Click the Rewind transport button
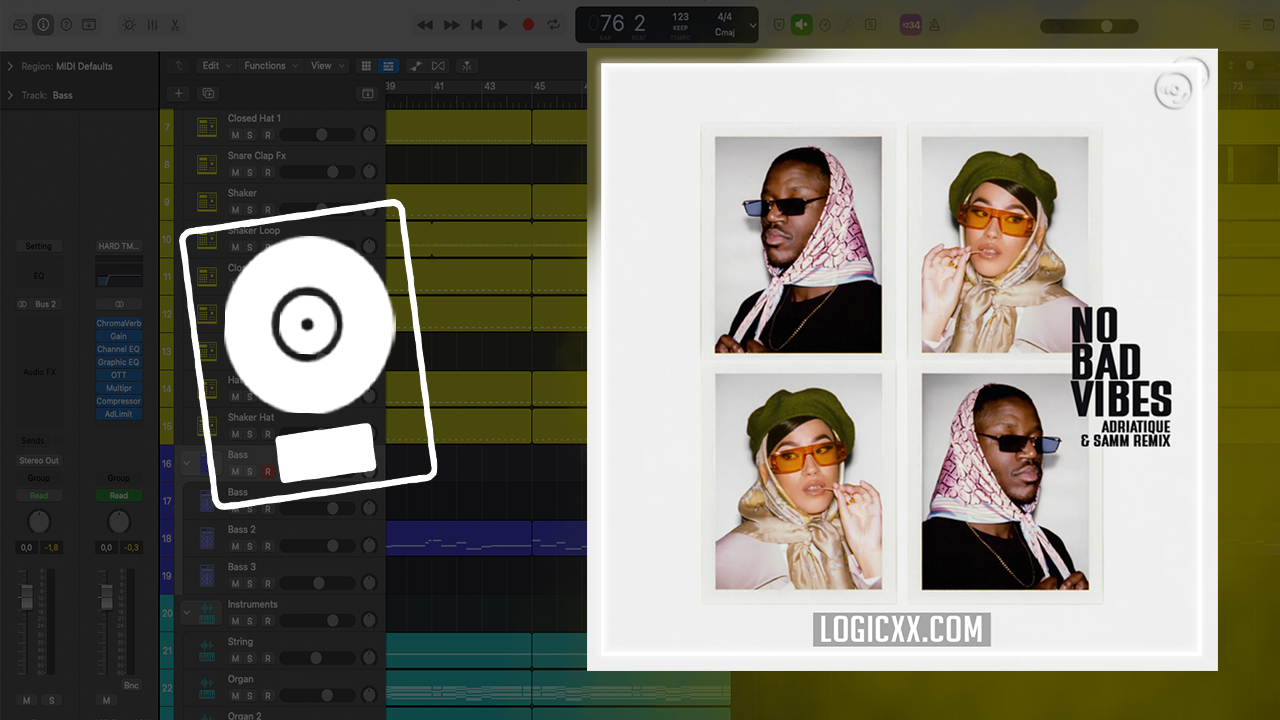1280x720 pixels. [425, 25]
